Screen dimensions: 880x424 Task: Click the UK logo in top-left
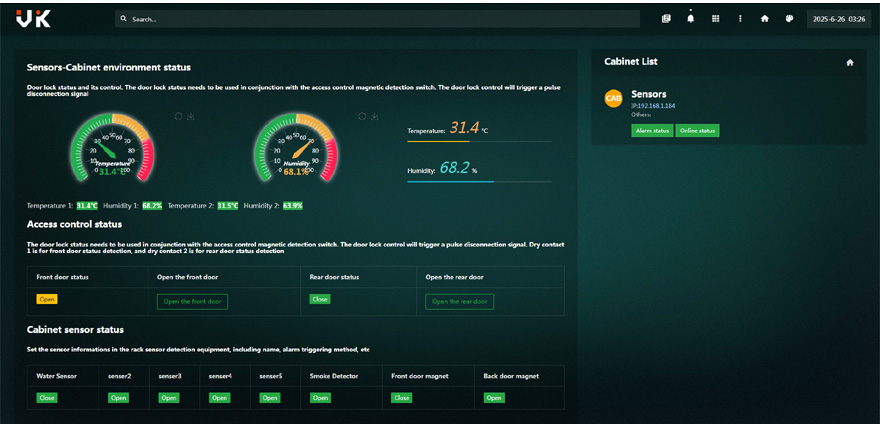pyautogui.click(x=35, y=19)
